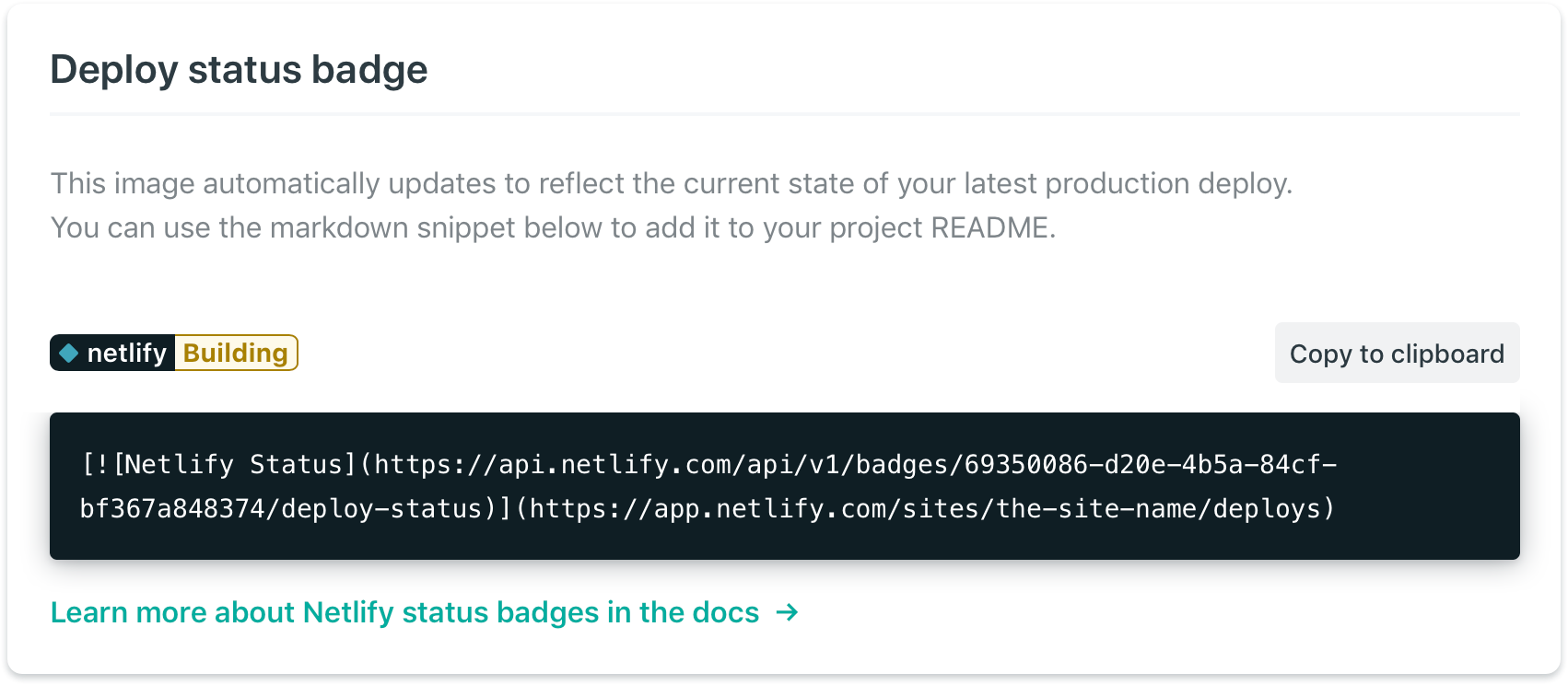The image size is (1568, 685).
Task: Click the yellow Building status indicator
Action: click(235, 353)
